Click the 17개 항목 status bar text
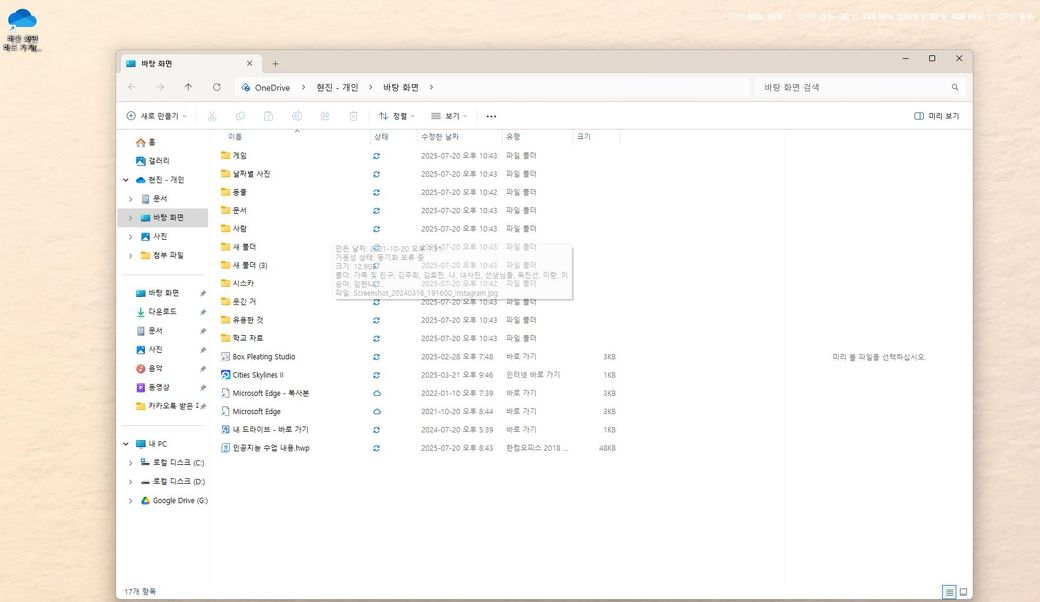This screenshot has height=602, width=1040. [140, 591]
